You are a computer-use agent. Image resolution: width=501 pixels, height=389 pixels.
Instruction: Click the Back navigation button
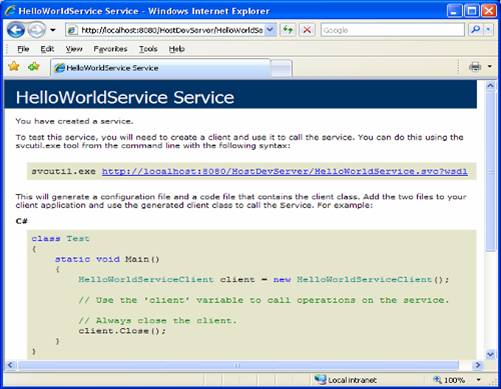[x=16, y=30]
